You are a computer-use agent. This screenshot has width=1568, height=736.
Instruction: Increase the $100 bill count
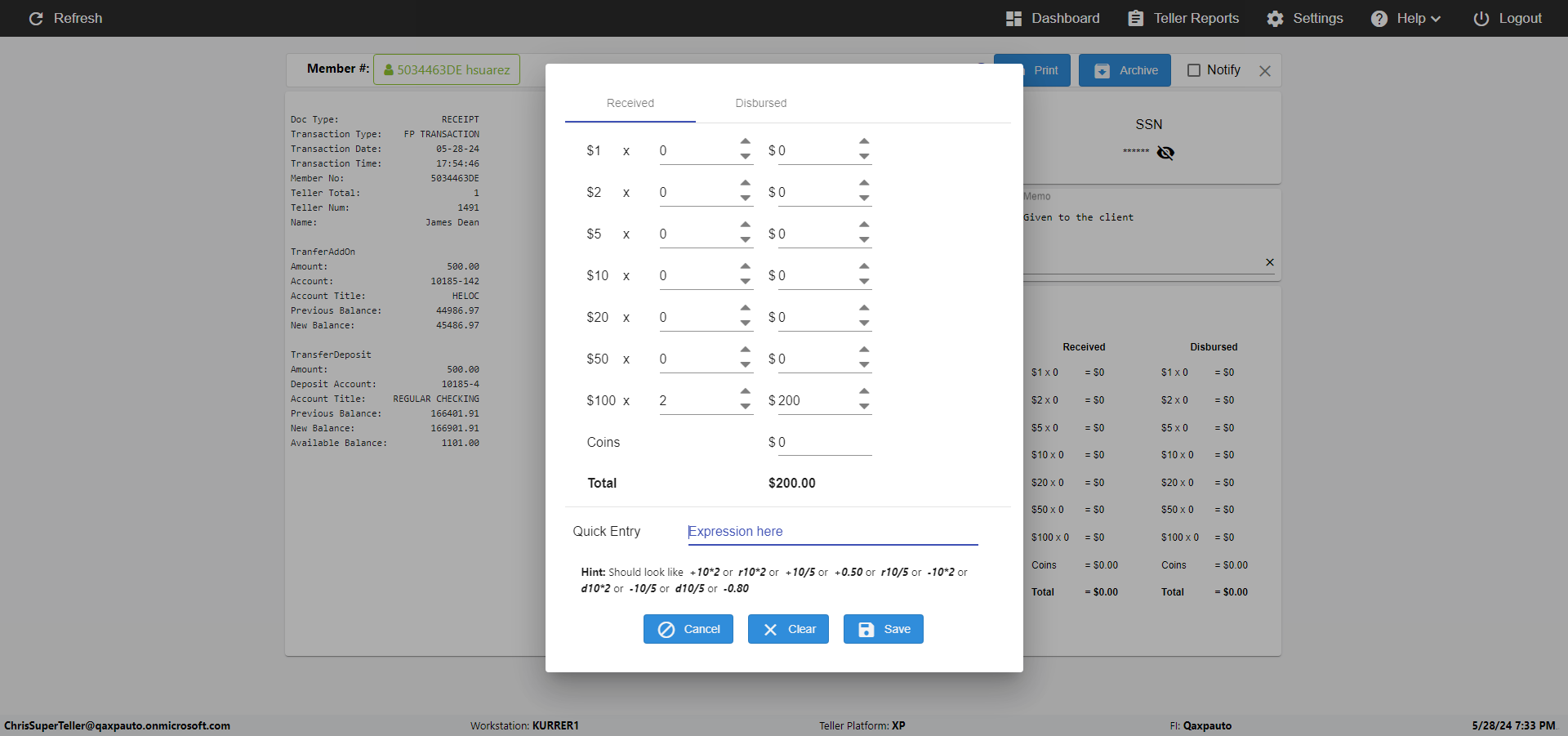click(x=746, y=392)
